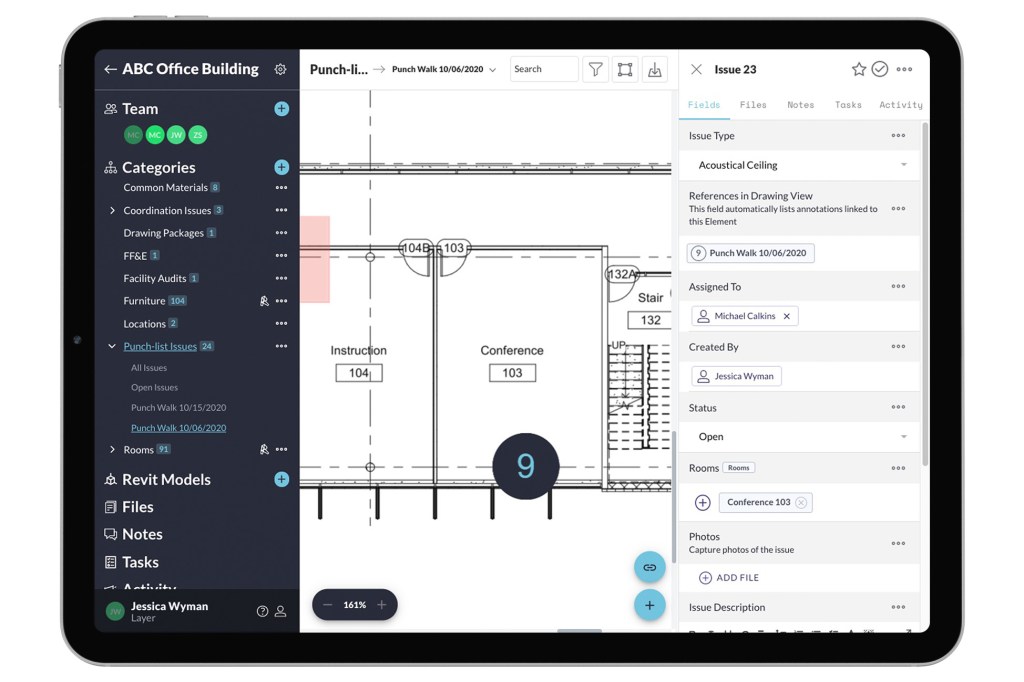Add a new team member plus icon

tap(281, 109)
